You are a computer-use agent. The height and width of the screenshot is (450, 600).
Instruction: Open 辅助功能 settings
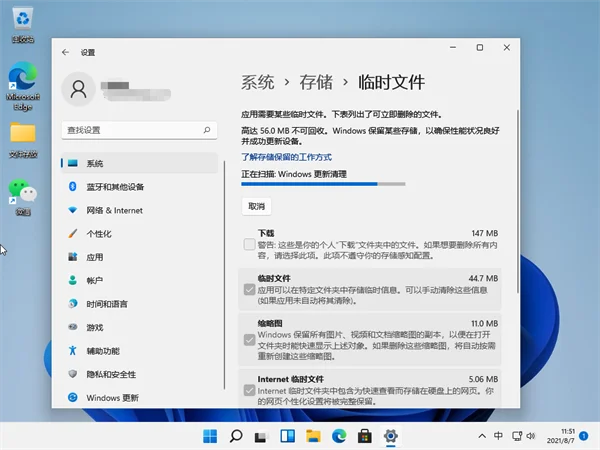[x=139, y=351]
